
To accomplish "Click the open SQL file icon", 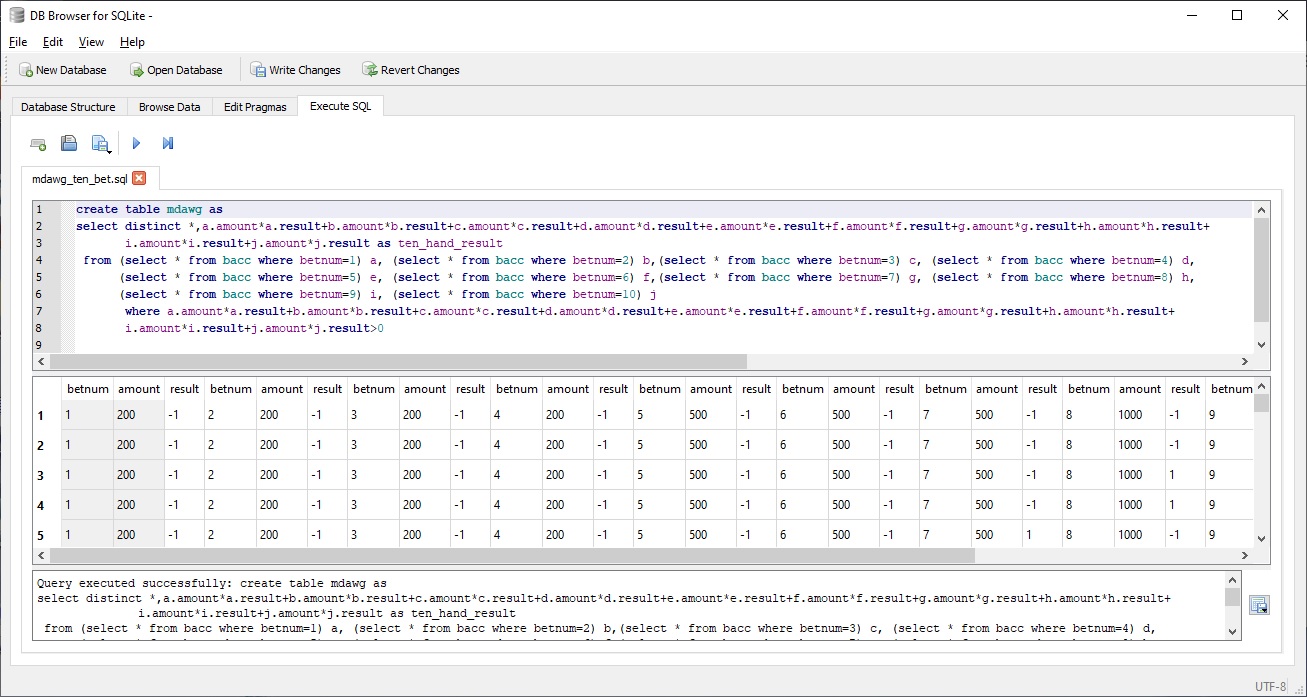I will point(69,144).
